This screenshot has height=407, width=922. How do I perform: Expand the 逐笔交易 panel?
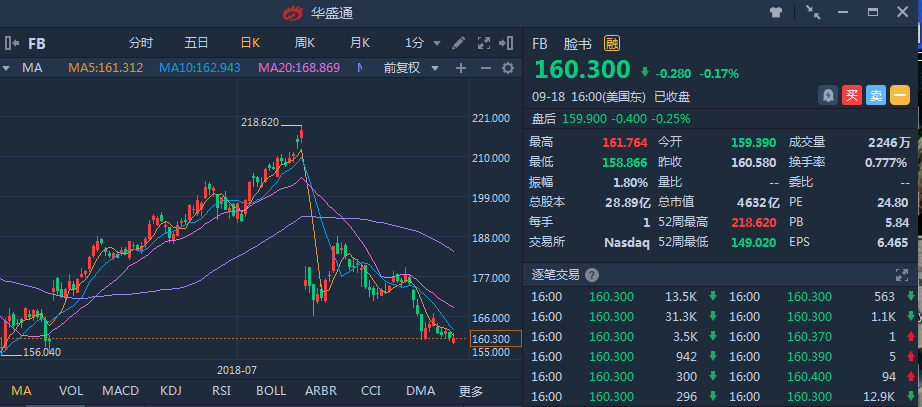902,275
